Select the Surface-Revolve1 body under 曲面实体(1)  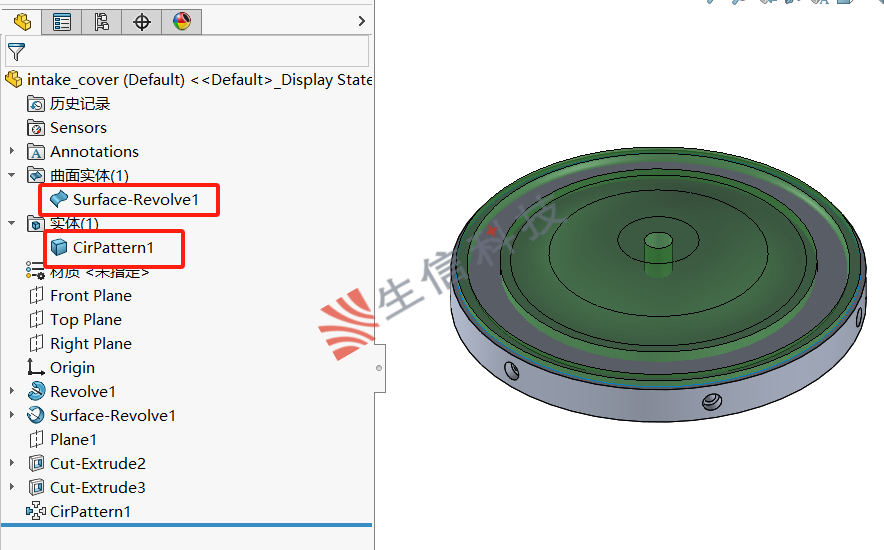[x=135, y=200]
